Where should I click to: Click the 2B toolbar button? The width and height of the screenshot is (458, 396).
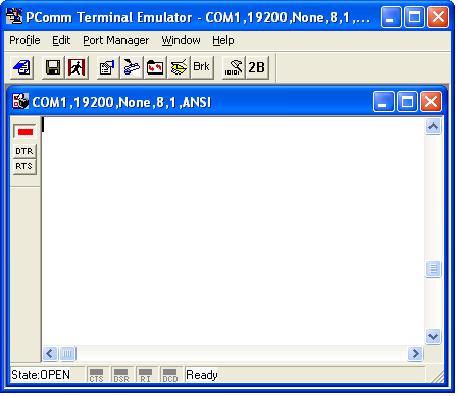257,68
